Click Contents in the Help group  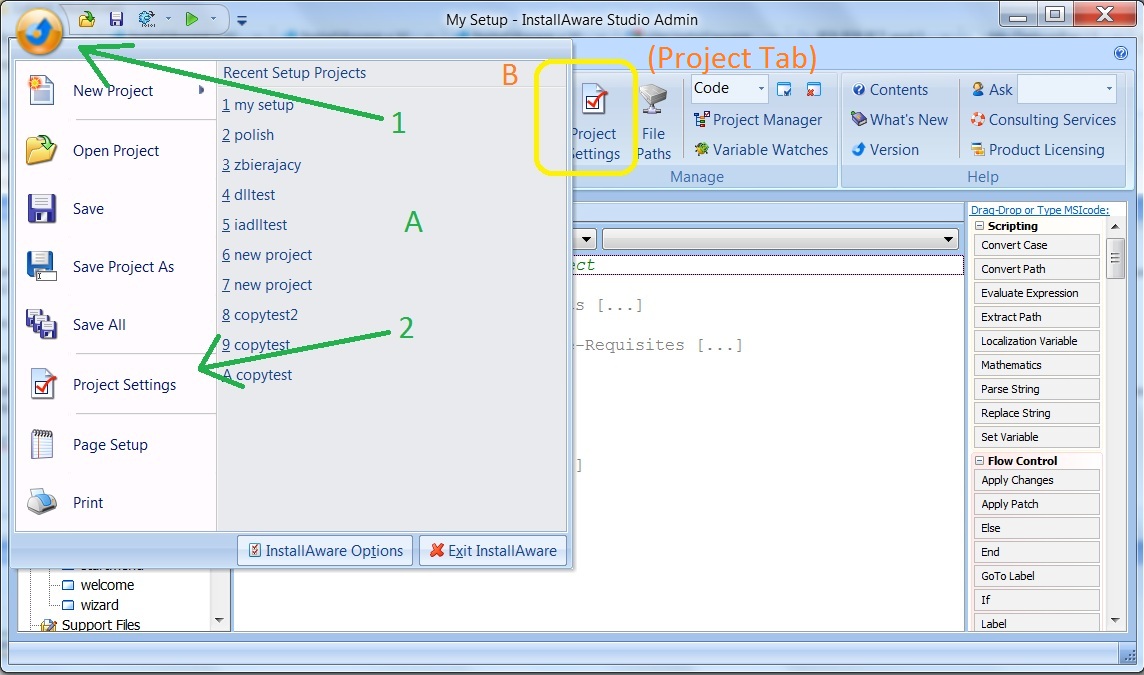pyautogui.click(x=890, y=90)
